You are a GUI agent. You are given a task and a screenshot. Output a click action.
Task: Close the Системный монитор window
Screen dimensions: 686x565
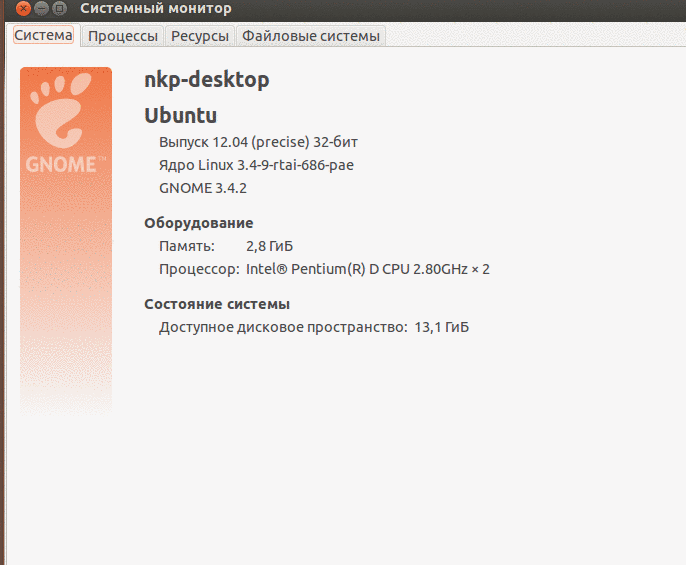23,8
